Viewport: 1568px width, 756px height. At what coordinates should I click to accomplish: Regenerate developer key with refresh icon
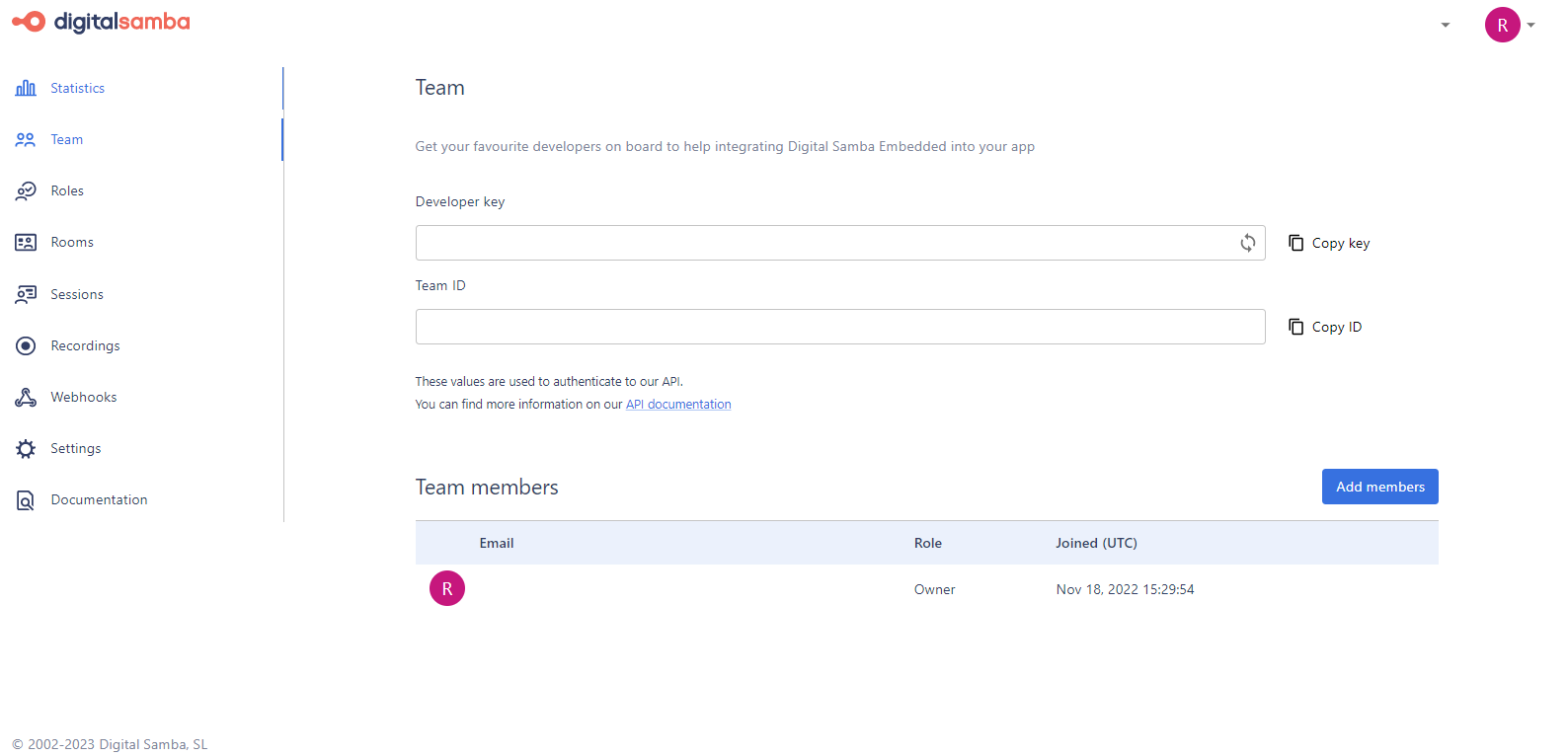pos(1248,243)
